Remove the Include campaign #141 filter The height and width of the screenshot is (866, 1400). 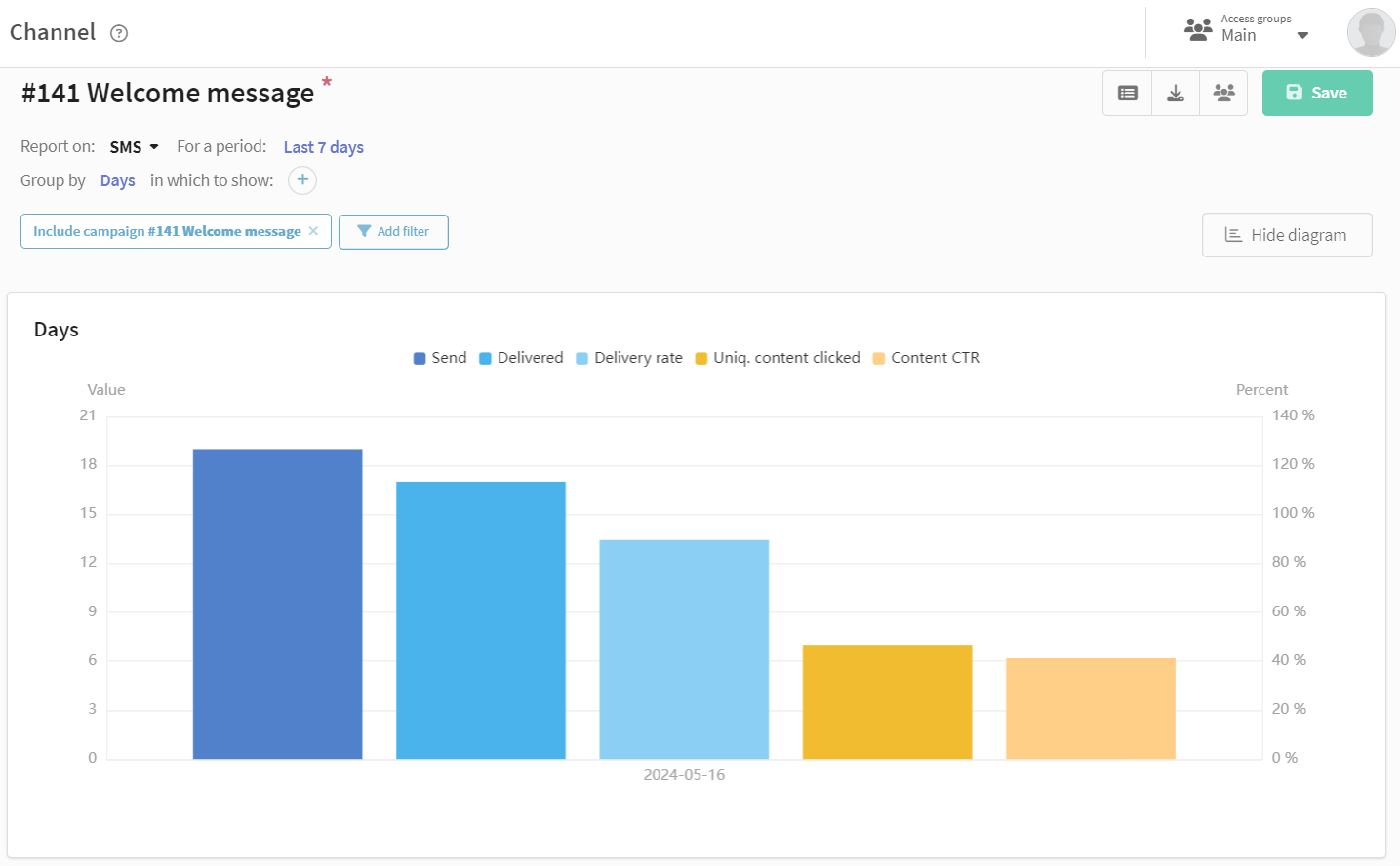click(x=313, y=231)
